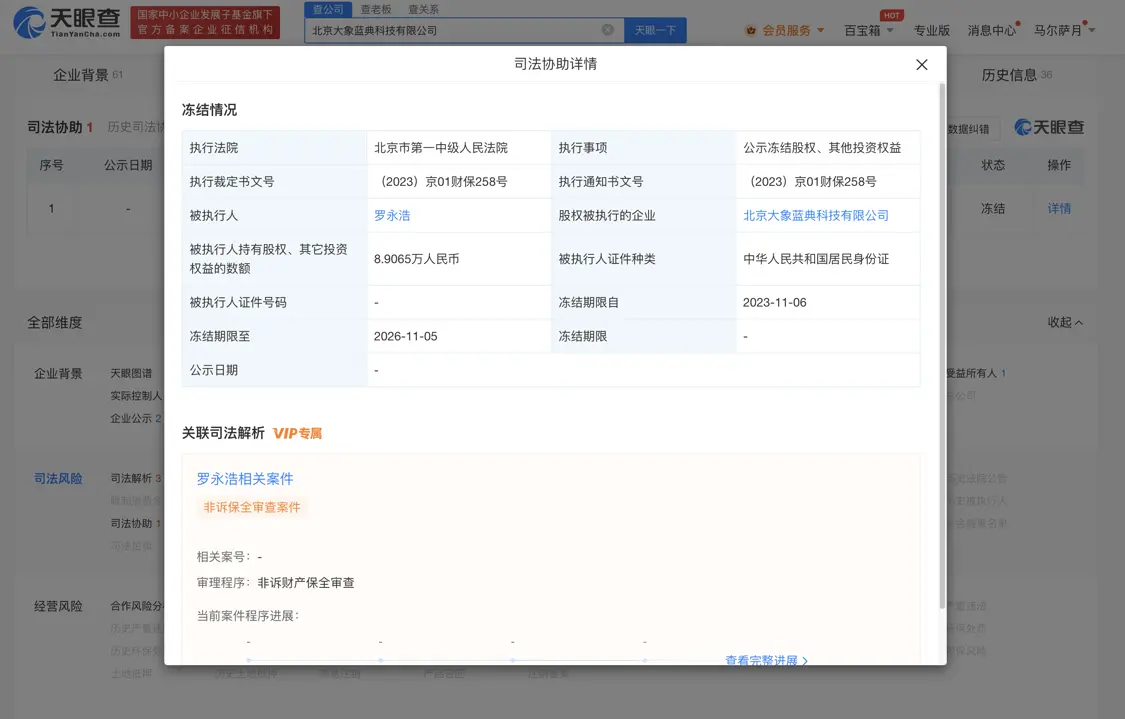The image size is (1125, 719).
Task: Switch to the 查老板 search tab
Action: (x=376, y=9)
